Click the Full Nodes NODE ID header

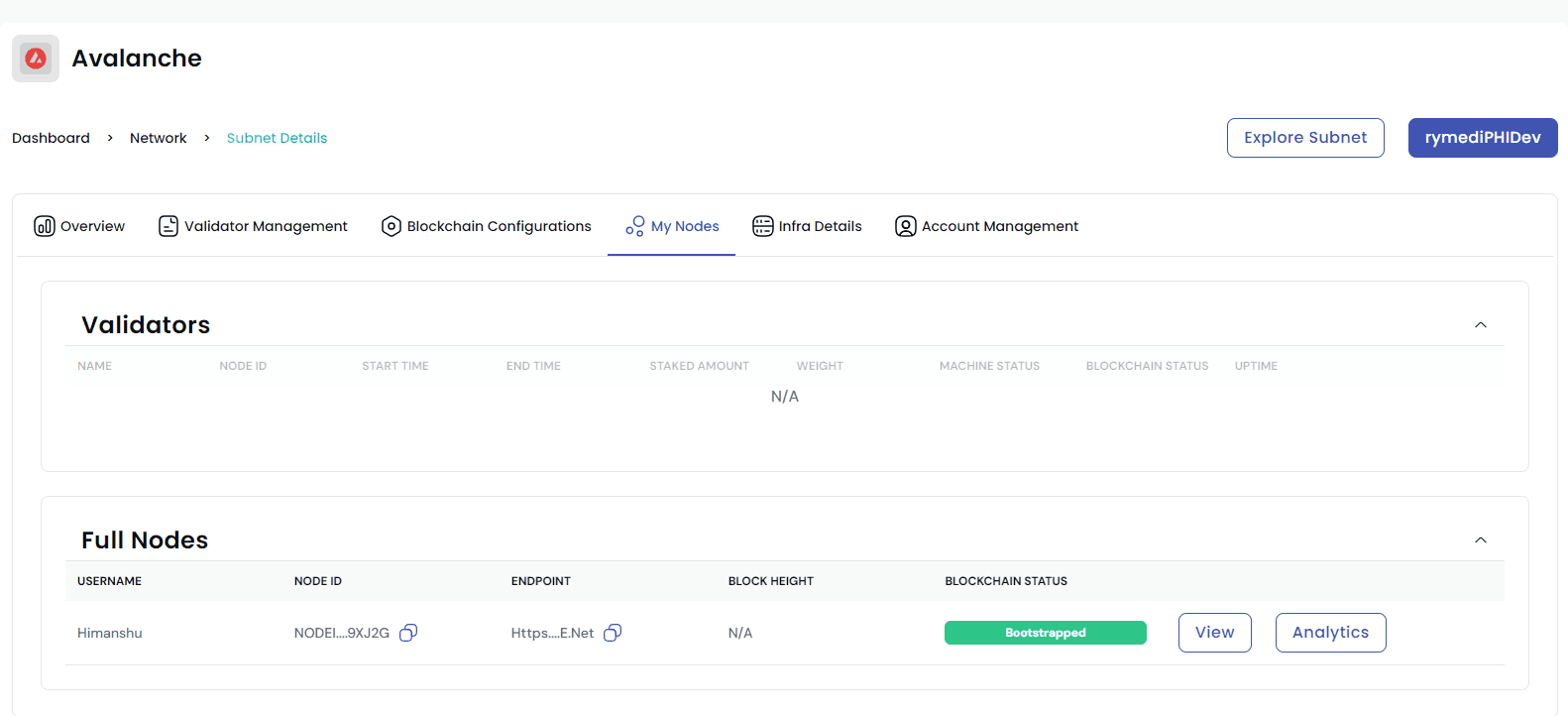click(318, 581)
